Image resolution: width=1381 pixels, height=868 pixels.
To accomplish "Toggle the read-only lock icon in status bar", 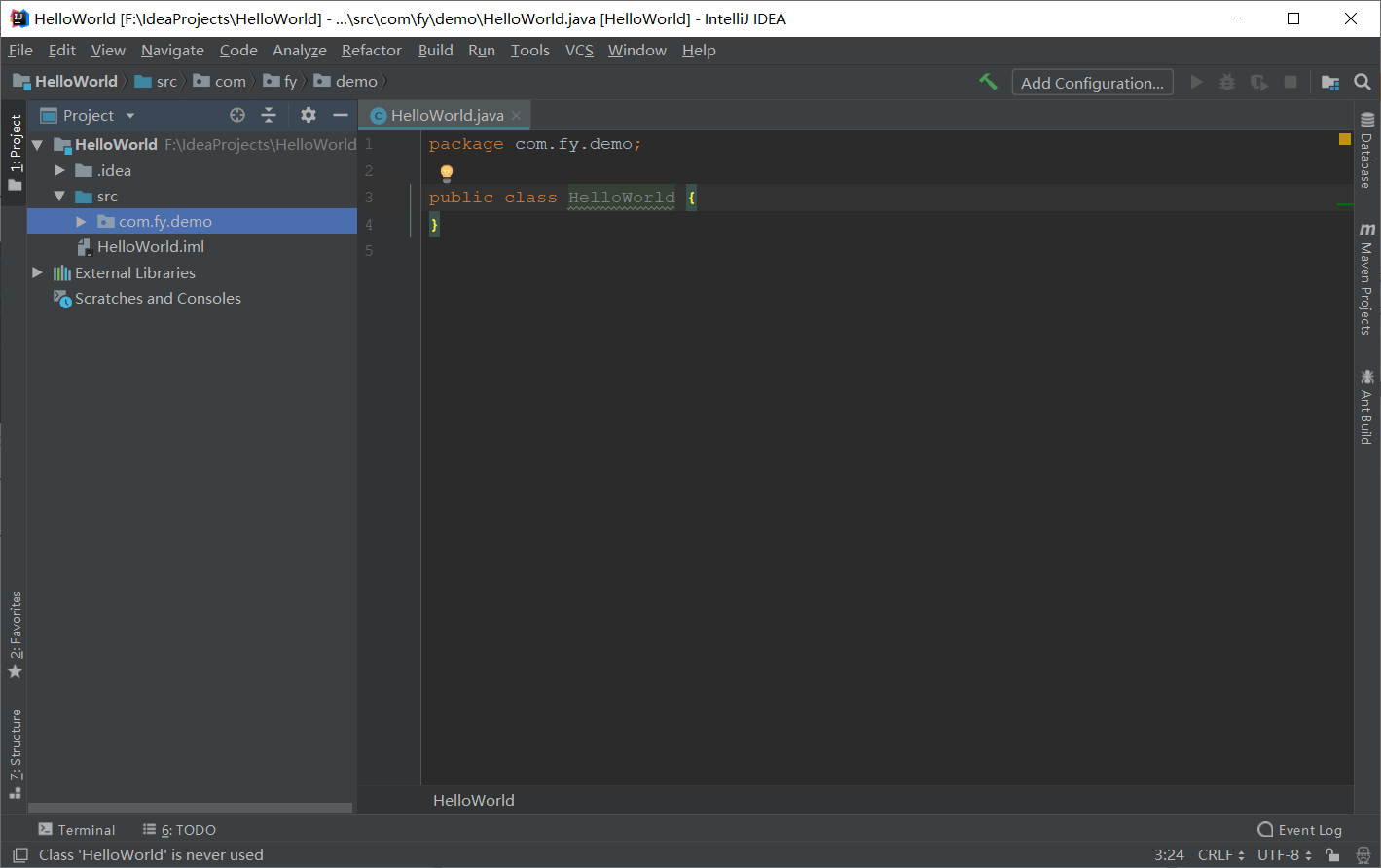I will [1332, 854].
